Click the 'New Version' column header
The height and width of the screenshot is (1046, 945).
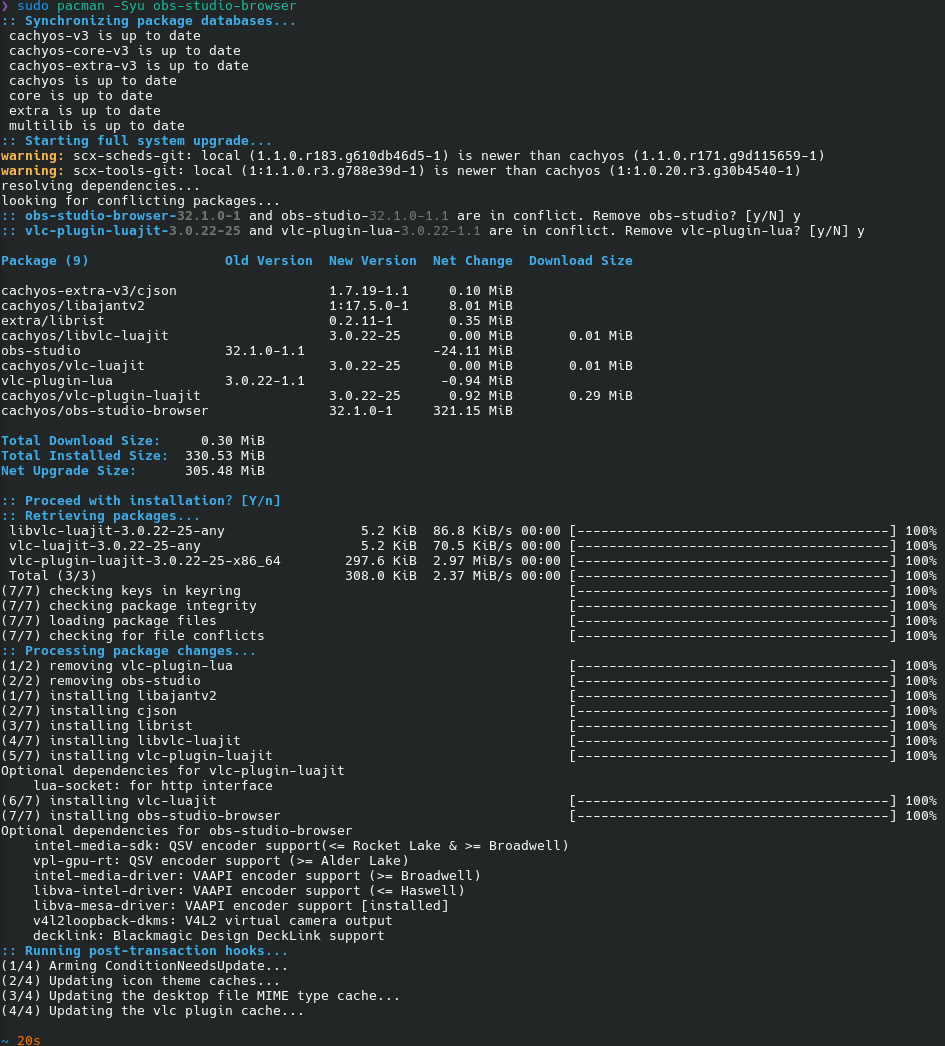point(373,261)
